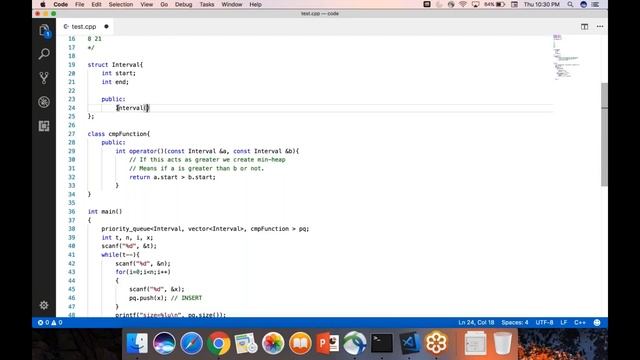Open the Debug menu
The image size is (640, 360).
184,4
